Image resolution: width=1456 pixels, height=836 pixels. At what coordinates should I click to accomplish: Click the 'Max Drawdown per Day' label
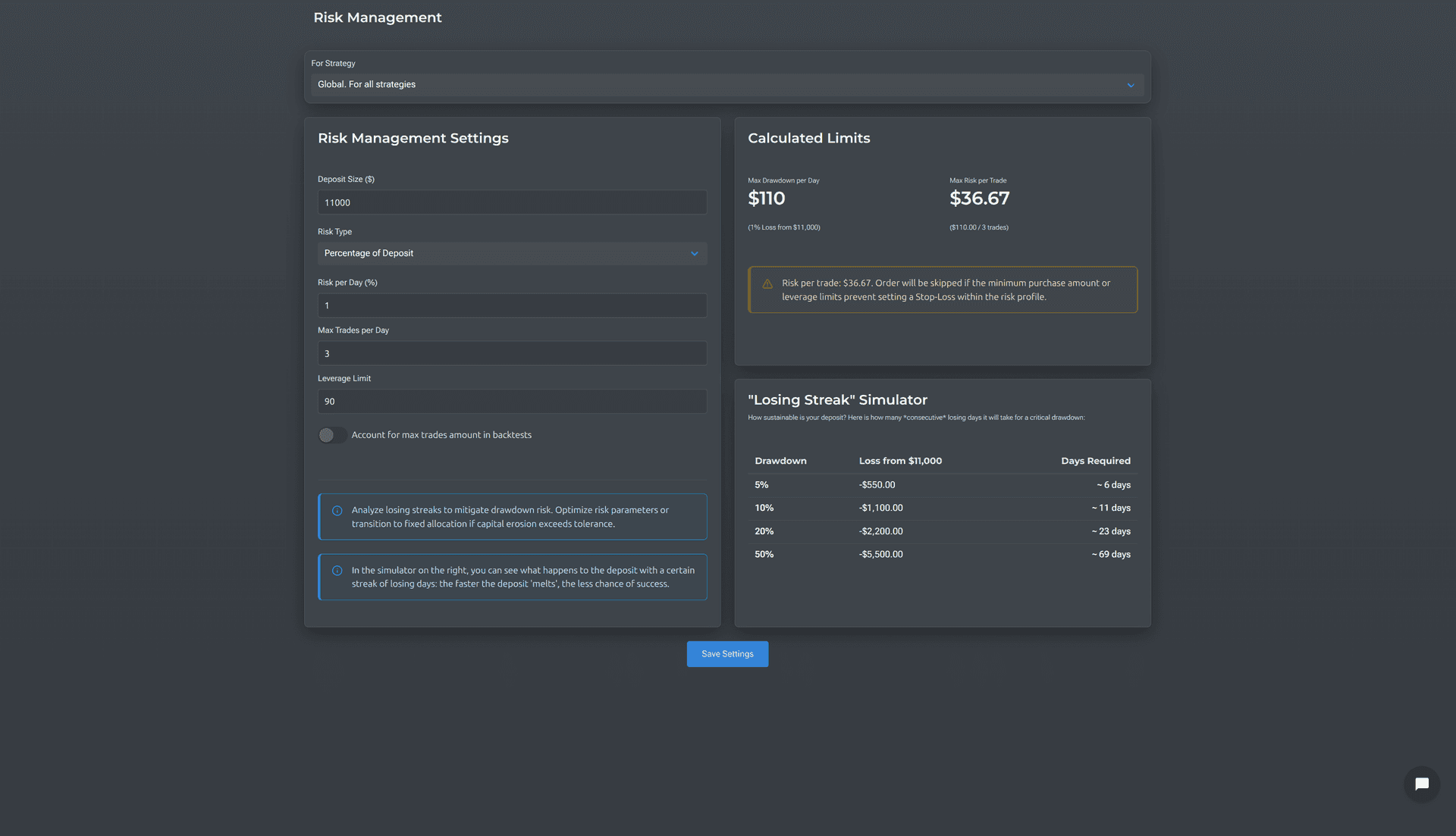783,180
